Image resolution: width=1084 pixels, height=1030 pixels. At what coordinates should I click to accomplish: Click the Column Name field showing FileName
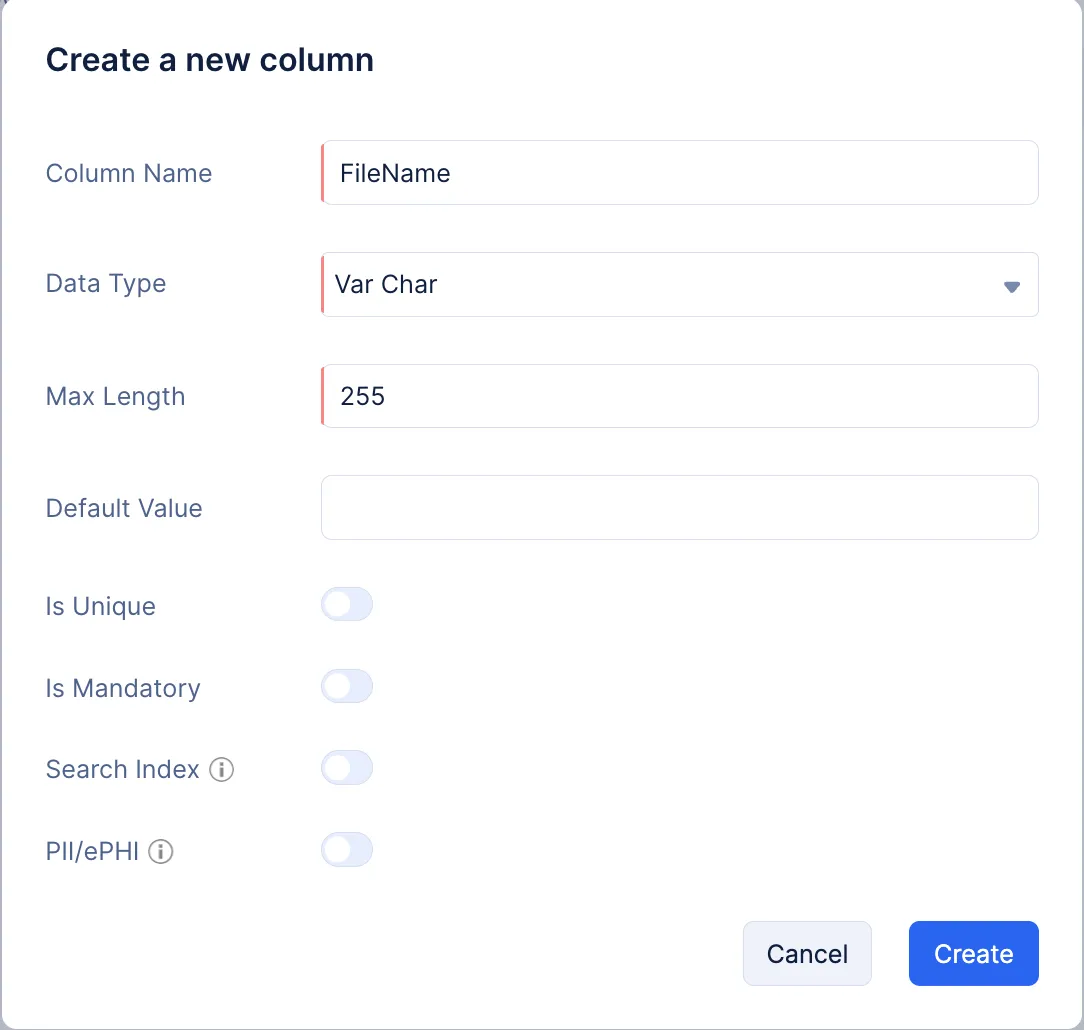680,173
